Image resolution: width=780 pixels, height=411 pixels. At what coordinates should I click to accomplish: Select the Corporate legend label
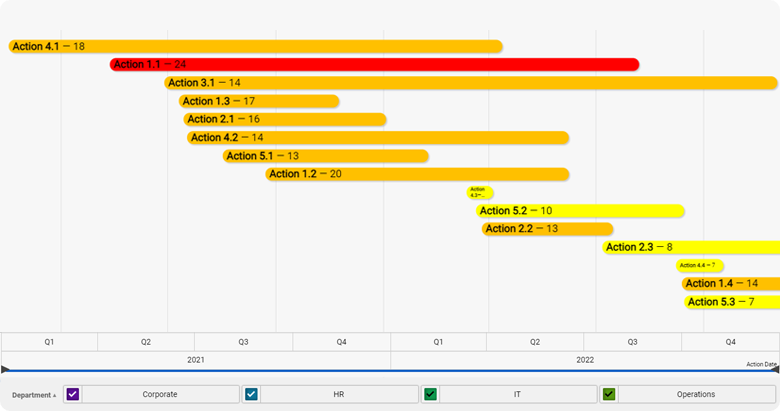(x=160, y=394)
